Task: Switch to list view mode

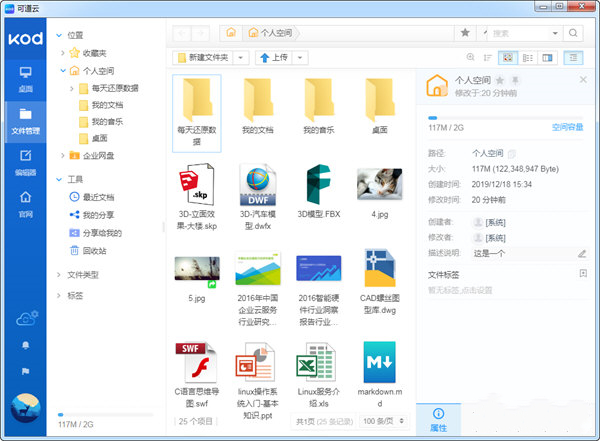Action: point(528,58)
